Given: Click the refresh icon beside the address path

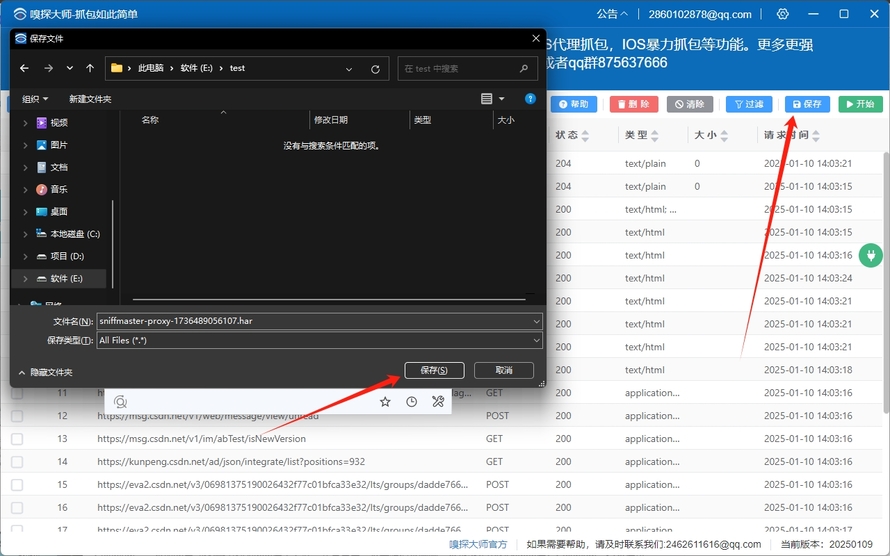Looking at the screenshot, I should coord(375,69).
